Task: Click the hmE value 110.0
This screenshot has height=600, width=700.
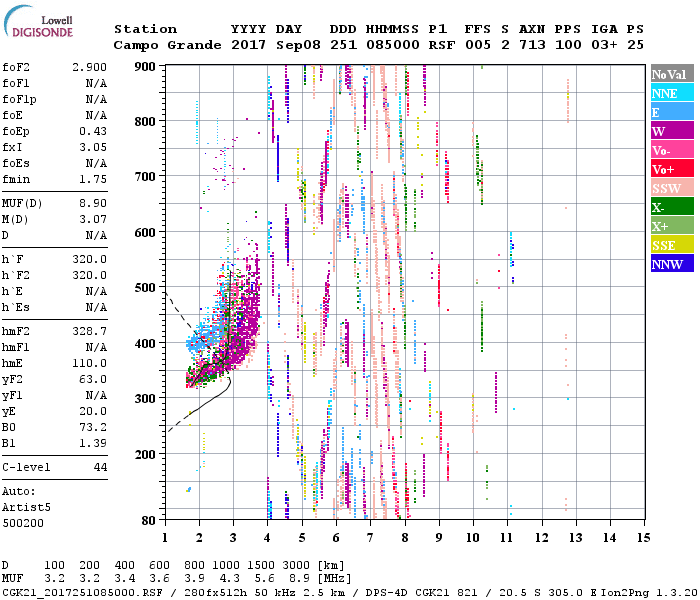Action: coord(89,363)
